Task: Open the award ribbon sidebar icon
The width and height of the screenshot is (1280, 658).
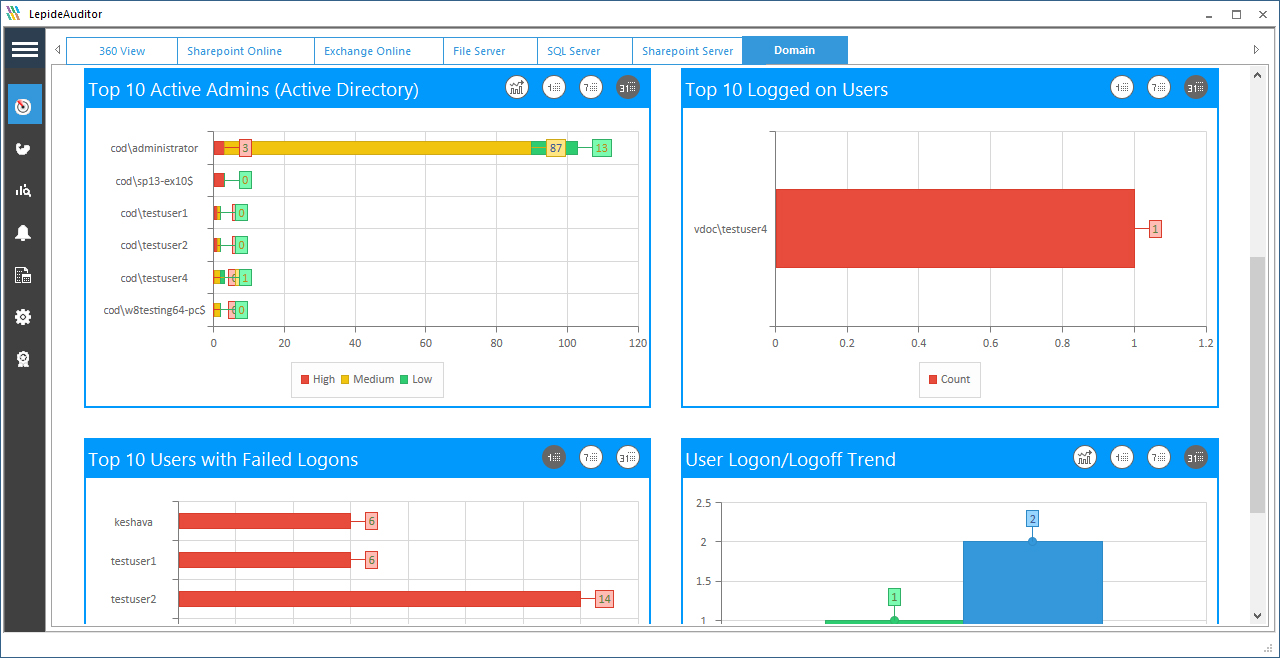Action: click(24, 359)
